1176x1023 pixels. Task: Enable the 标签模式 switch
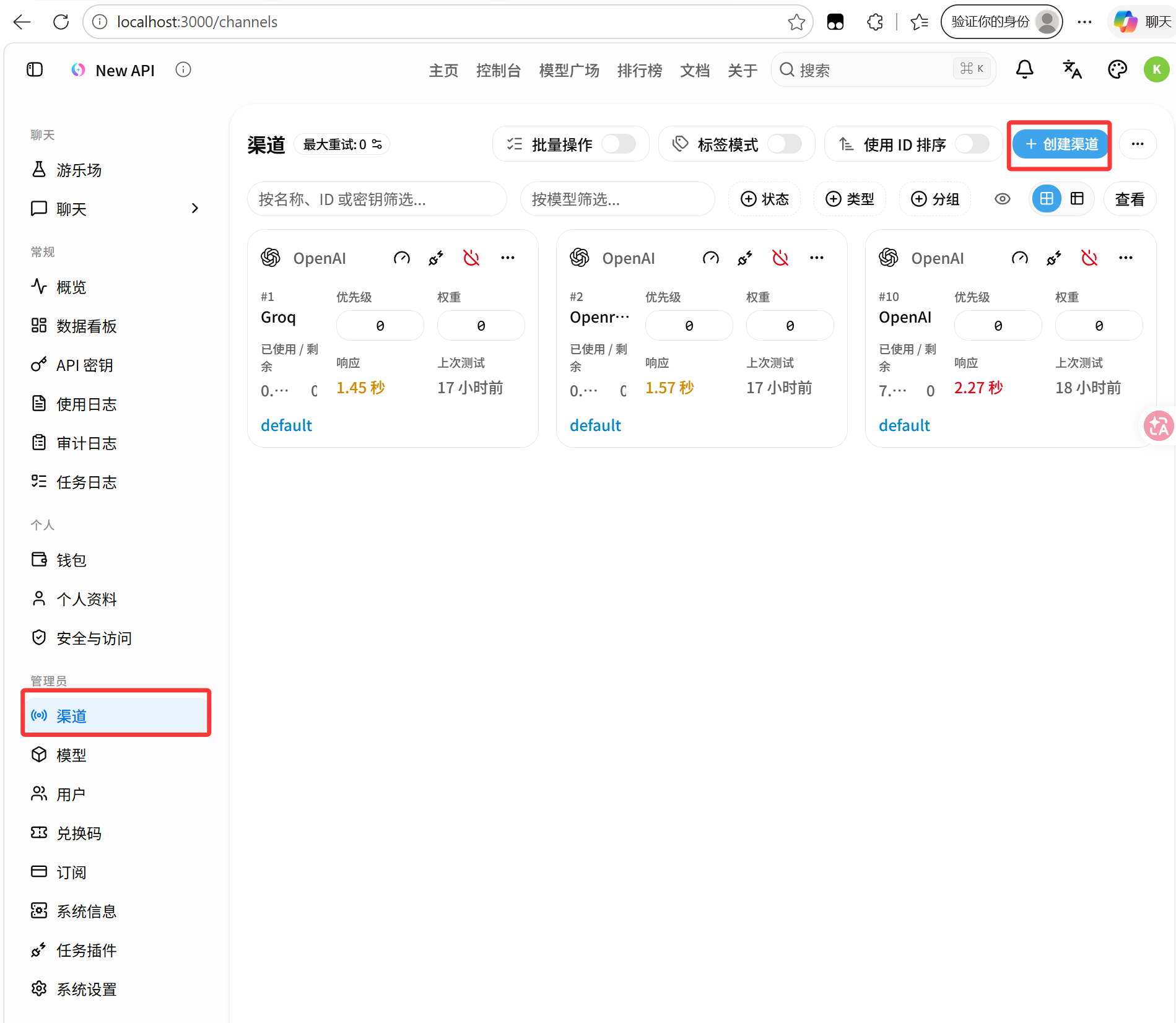tap(785, 144)
